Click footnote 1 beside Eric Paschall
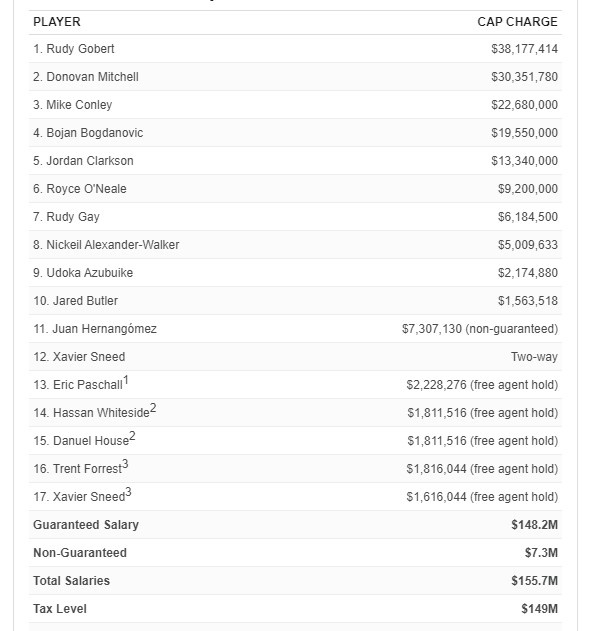The width and height of the screenshot is (592, 631). point(126,380)
